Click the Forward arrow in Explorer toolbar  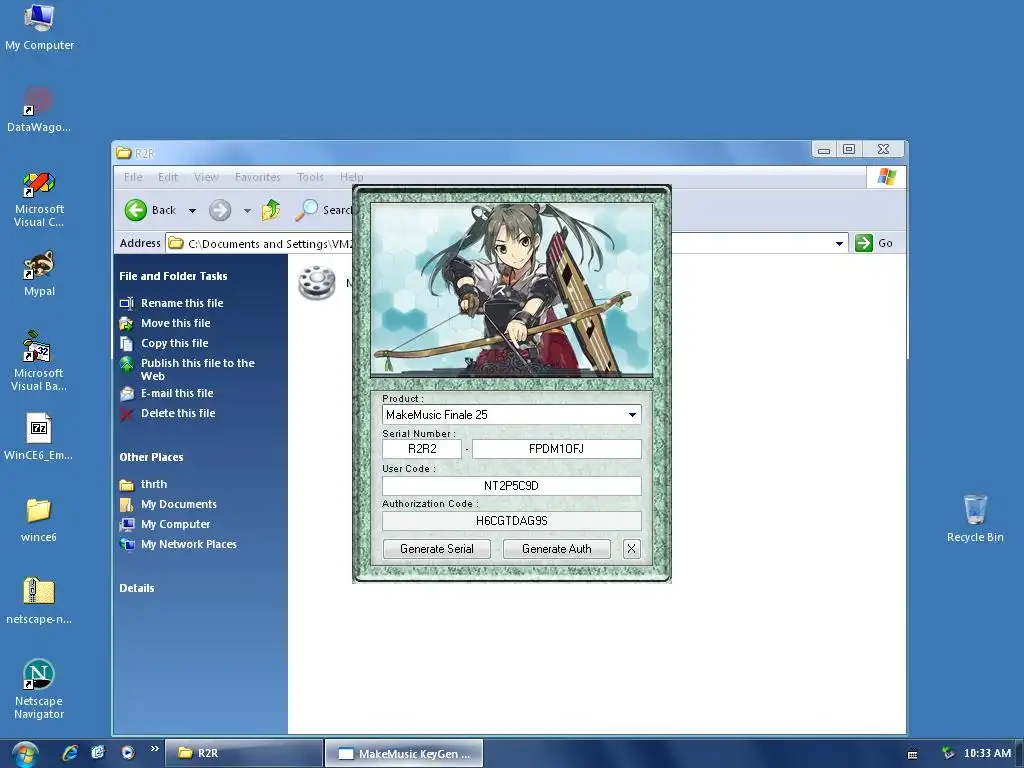click(x=220, y=210)
